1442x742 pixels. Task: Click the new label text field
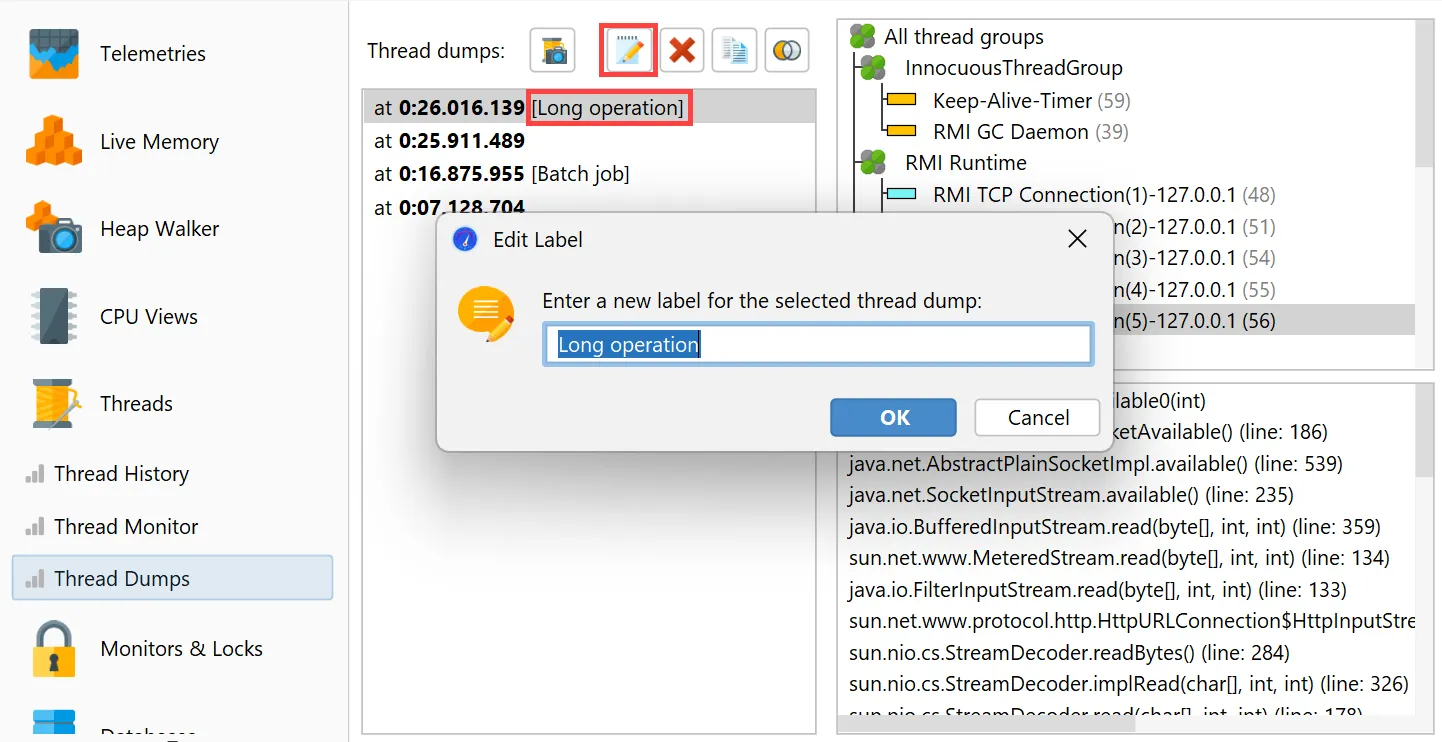coord(818,345)
